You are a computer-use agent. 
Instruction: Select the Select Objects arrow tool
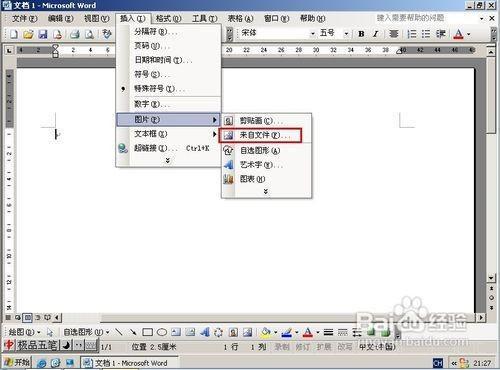click(x=50, y=332)
